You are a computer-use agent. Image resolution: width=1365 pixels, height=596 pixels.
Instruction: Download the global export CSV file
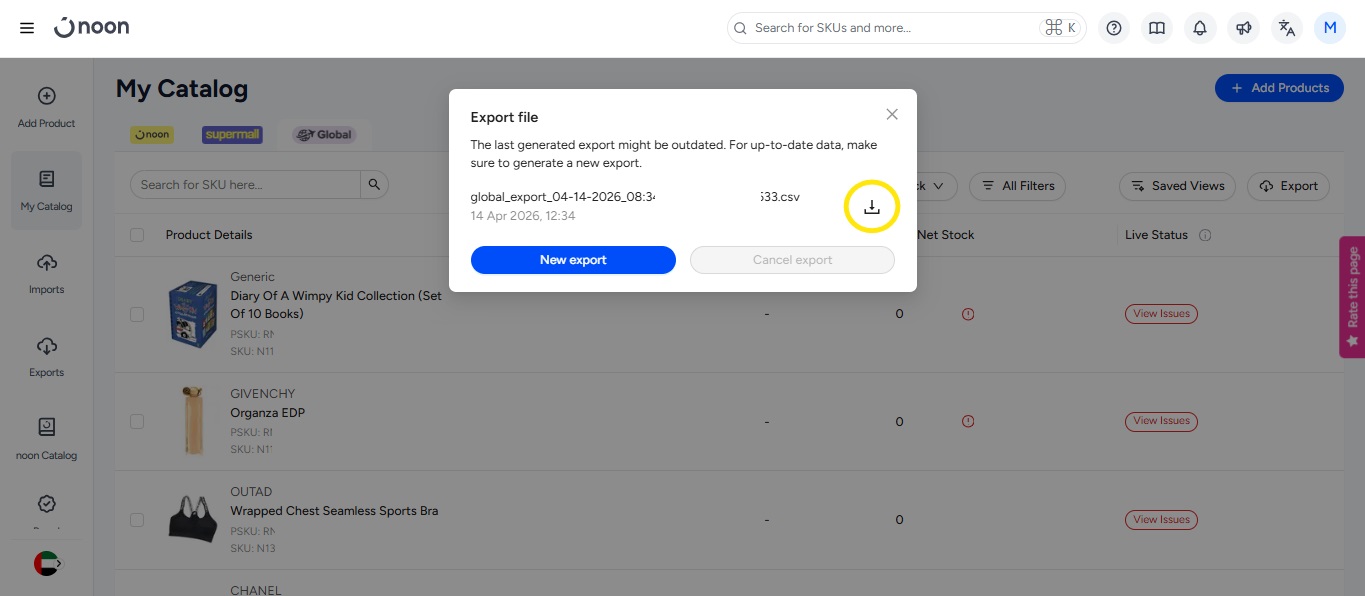(x=871, y=207)
